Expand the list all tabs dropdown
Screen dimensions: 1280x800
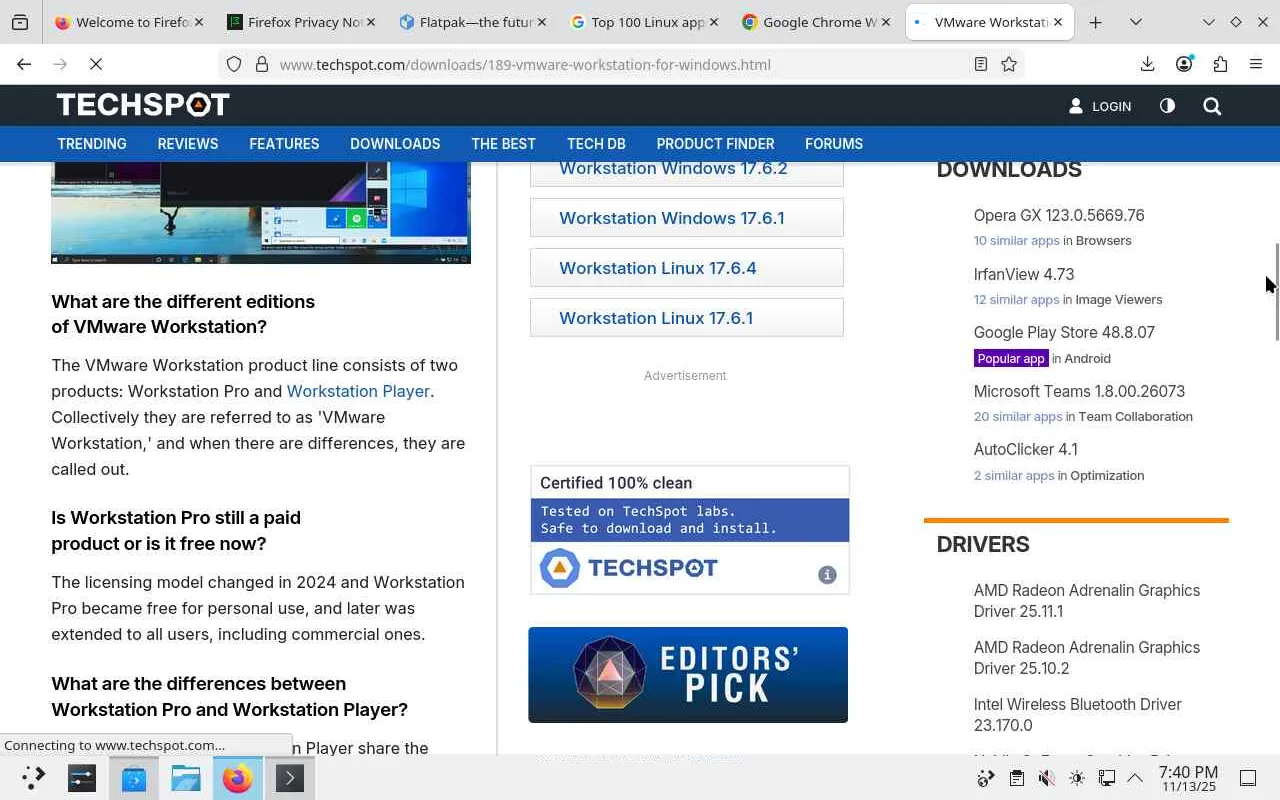click(x=1136, y=22)
